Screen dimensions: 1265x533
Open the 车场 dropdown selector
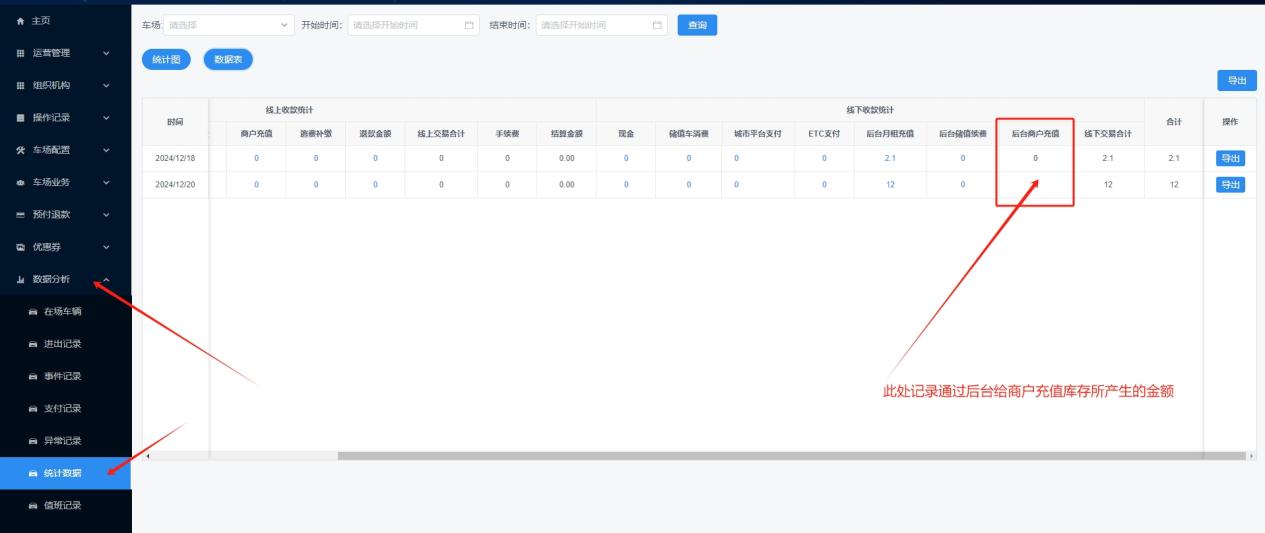pyautogui.click(x=229, y=25)
